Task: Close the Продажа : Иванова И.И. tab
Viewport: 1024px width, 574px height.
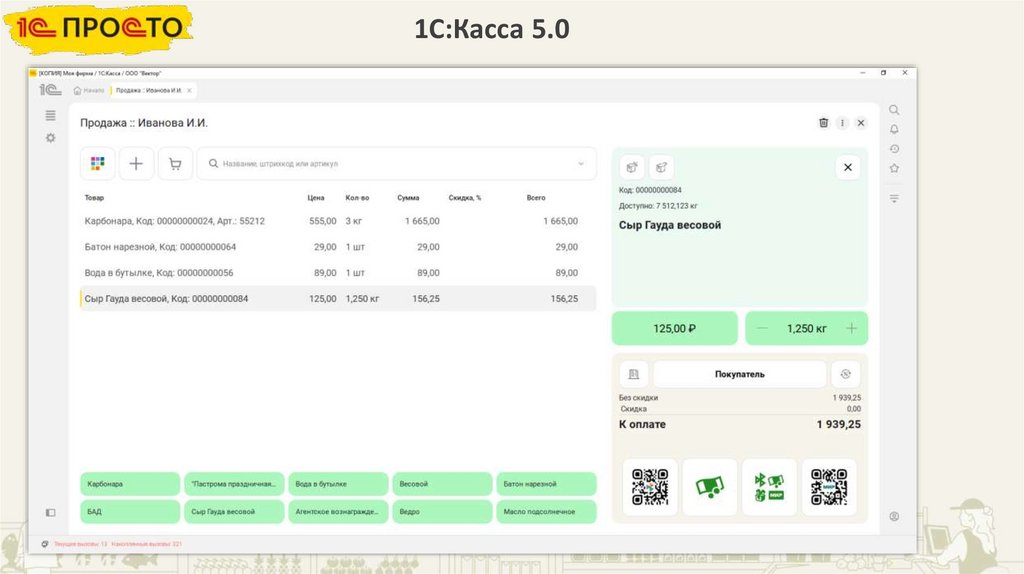Action: (x=189, y=91)
